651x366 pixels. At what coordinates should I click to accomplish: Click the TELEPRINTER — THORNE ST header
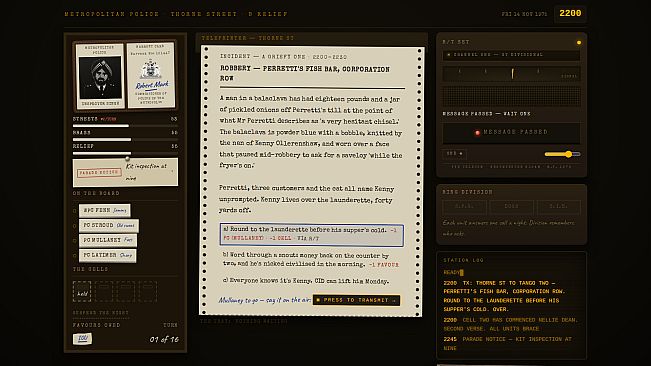248,38
